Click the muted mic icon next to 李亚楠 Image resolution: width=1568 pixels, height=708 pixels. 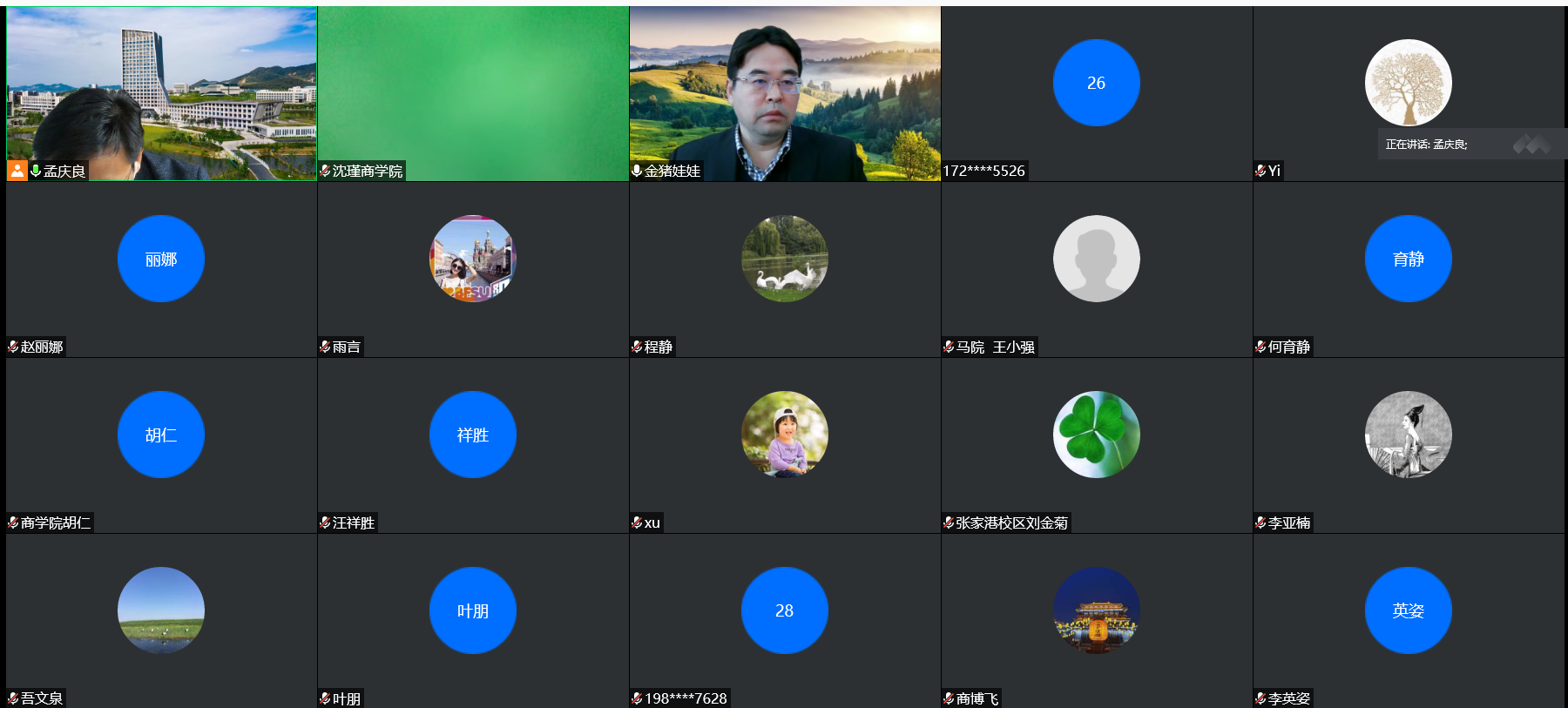pyautogui.click(x=1260, y=523)
